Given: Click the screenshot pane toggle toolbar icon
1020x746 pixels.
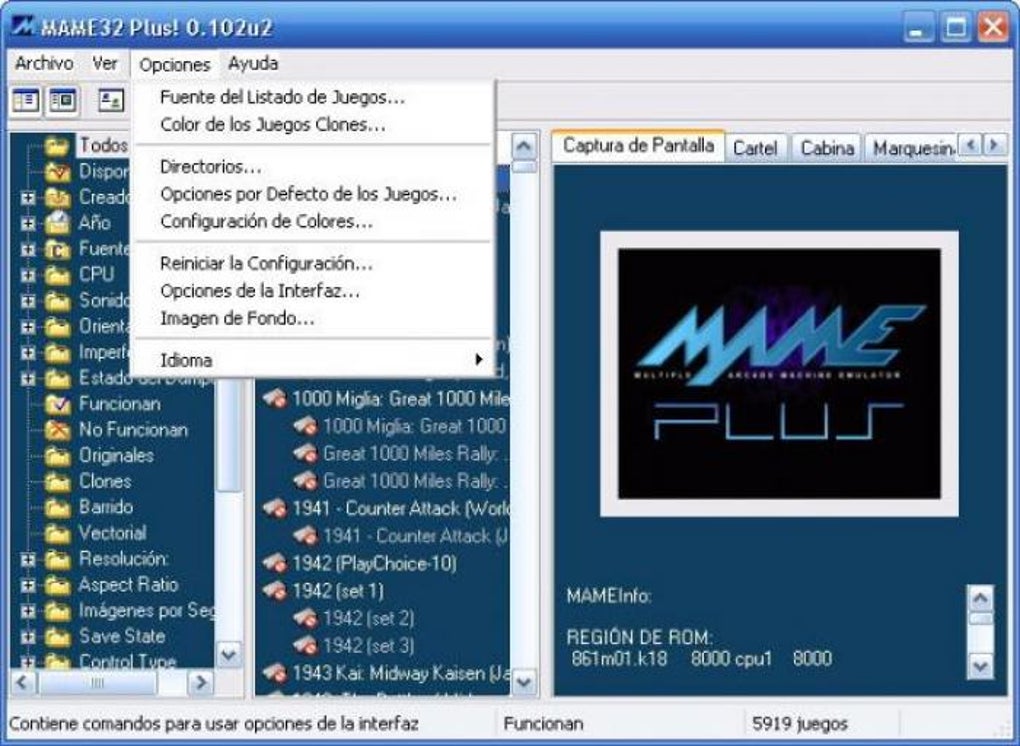Looking at the screenshot, I should (x=63, y=101).
